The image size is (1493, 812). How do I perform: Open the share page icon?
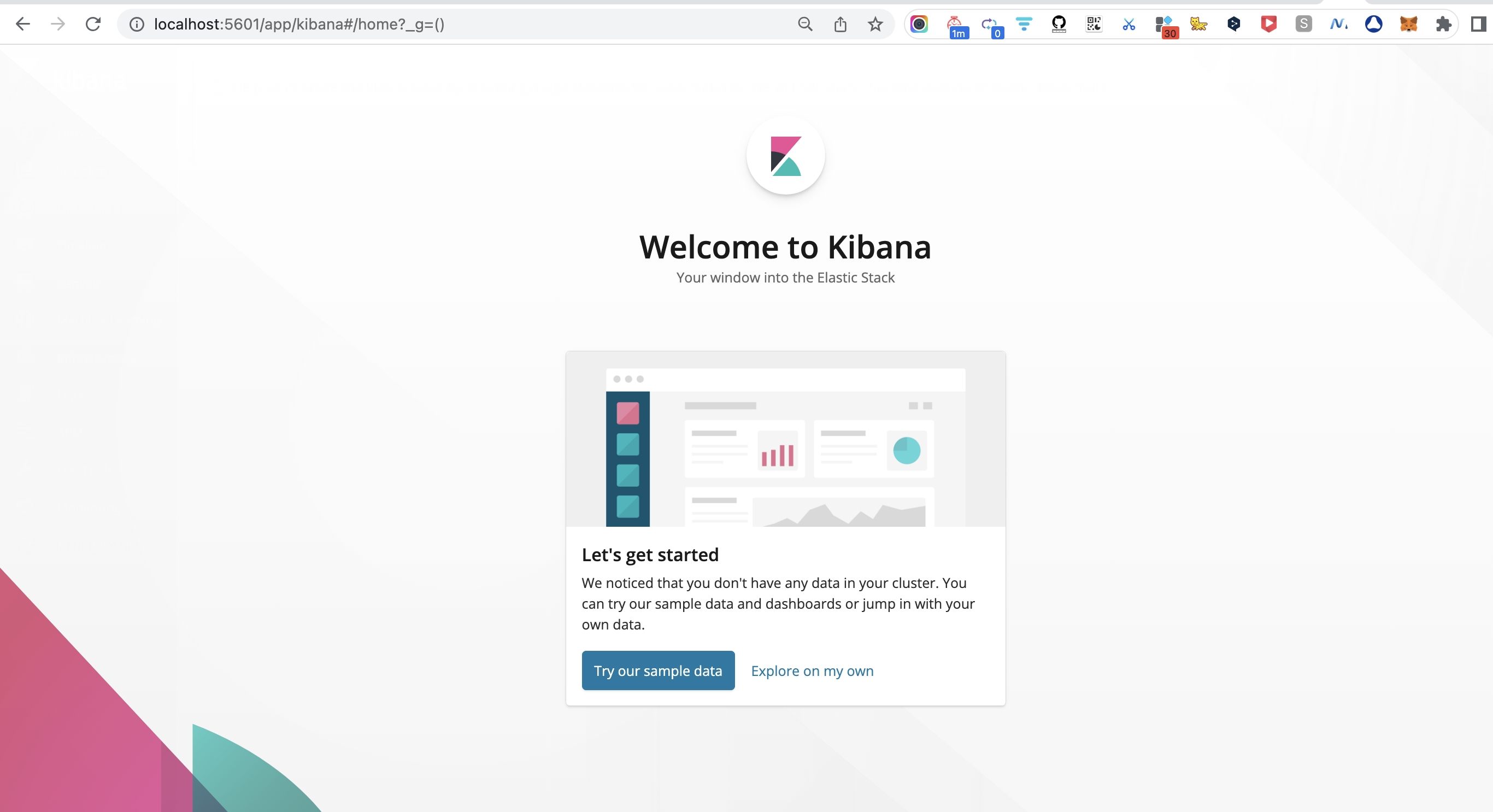pyautogui.click(x=840, y=23)
